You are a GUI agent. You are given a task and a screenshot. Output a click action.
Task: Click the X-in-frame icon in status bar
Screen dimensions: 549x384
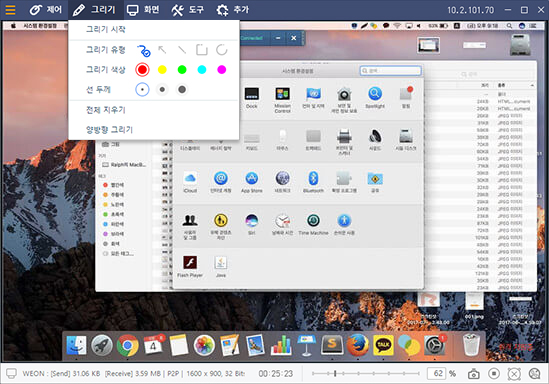pos(514,374)
